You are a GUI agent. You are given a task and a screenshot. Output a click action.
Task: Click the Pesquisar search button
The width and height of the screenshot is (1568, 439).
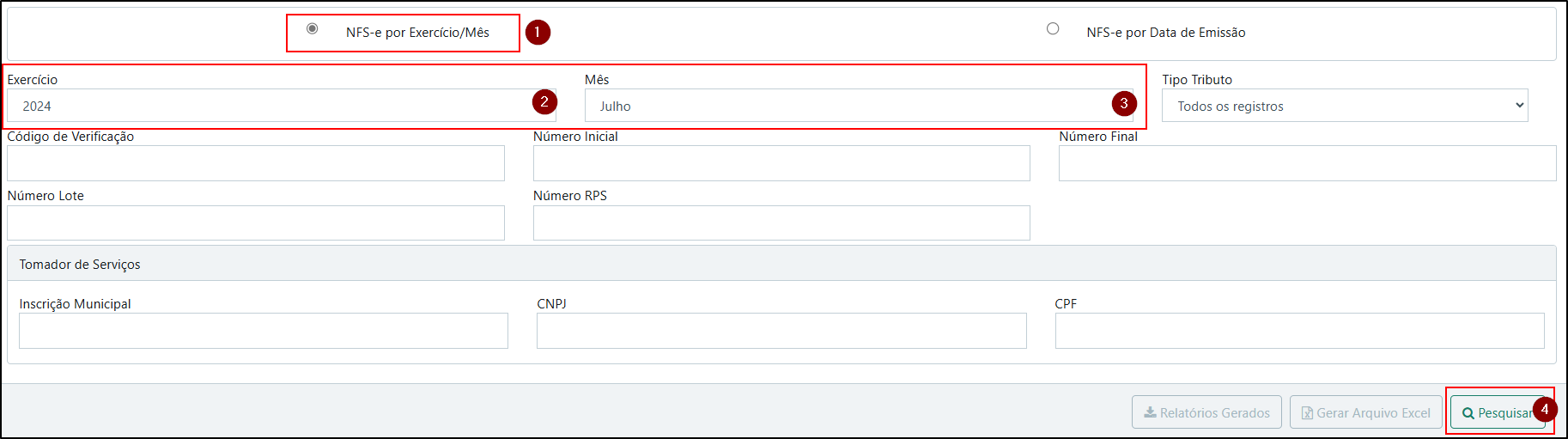point(1498,412)
